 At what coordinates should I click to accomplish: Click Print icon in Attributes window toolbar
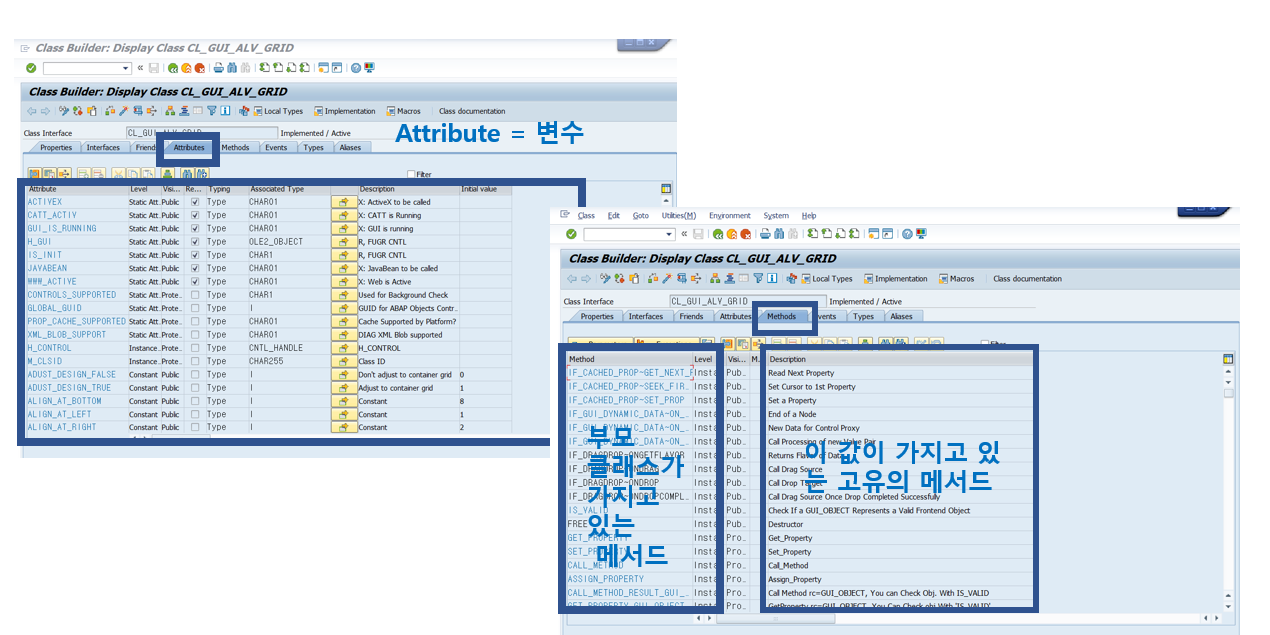[218, 68]
